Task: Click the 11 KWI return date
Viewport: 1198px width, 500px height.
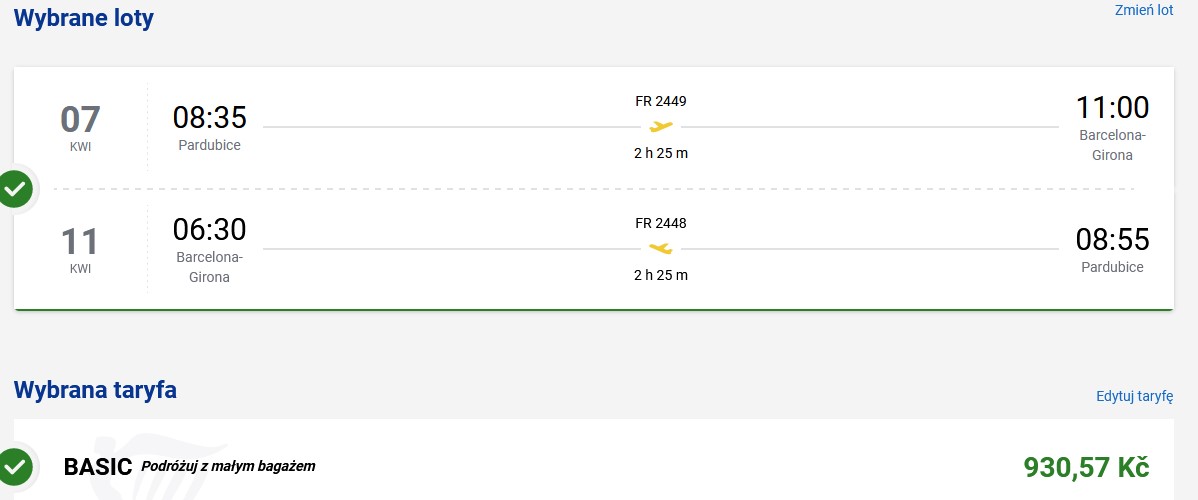Action: pyautogui.click(x=80, y=250)
